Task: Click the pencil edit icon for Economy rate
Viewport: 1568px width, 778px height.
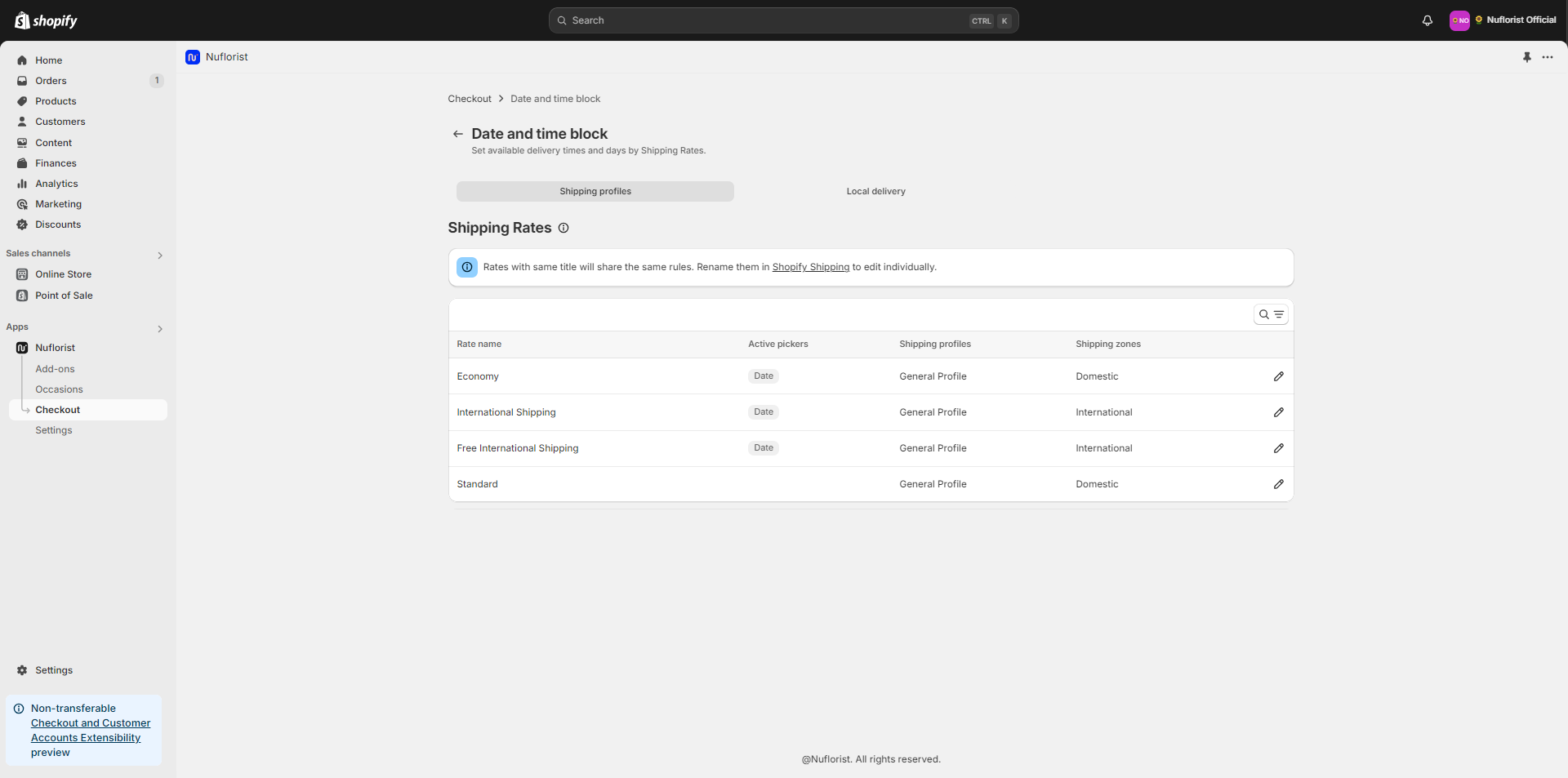Action: pos(1278,376)
